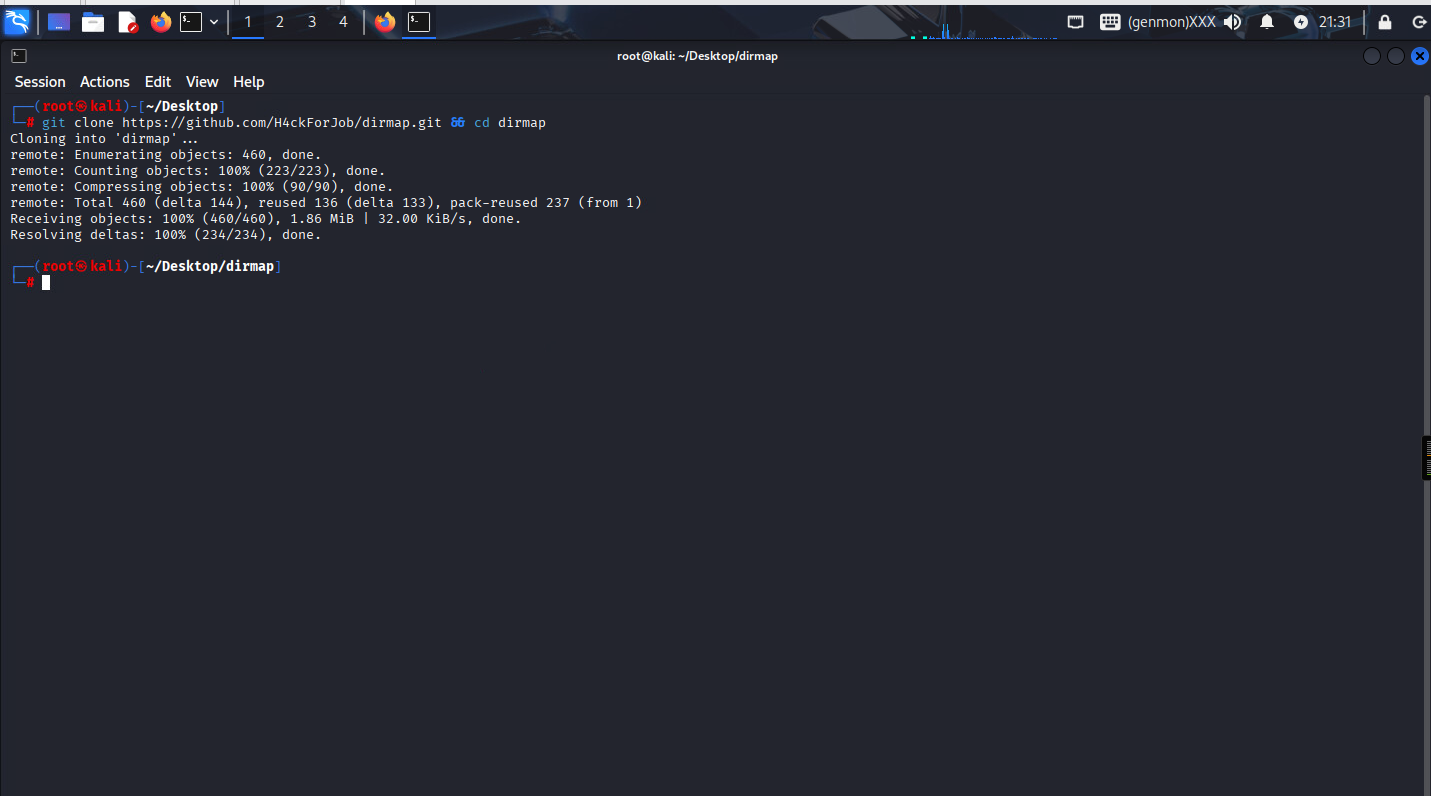Screen dimensions: 1431x796
Task: Expand the Edit menu
Action: pyautogui.click(x=158, y=82)
